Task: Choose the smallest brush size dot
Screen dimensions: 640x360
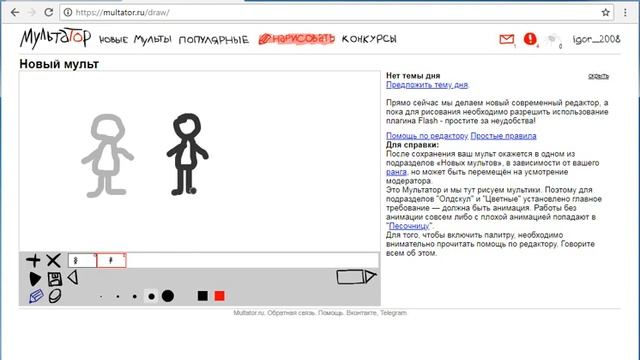Action: [x=101, y=297]
